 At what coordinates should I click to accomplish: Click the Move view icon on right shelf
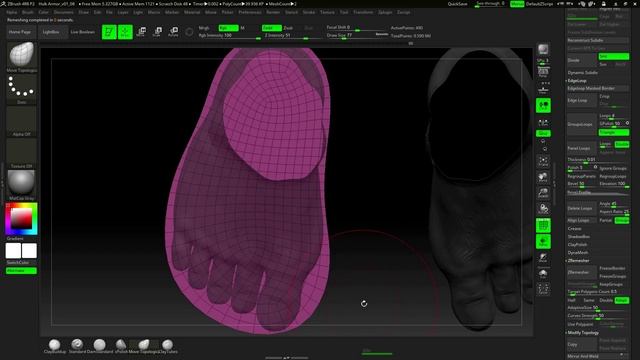(543, 177)
